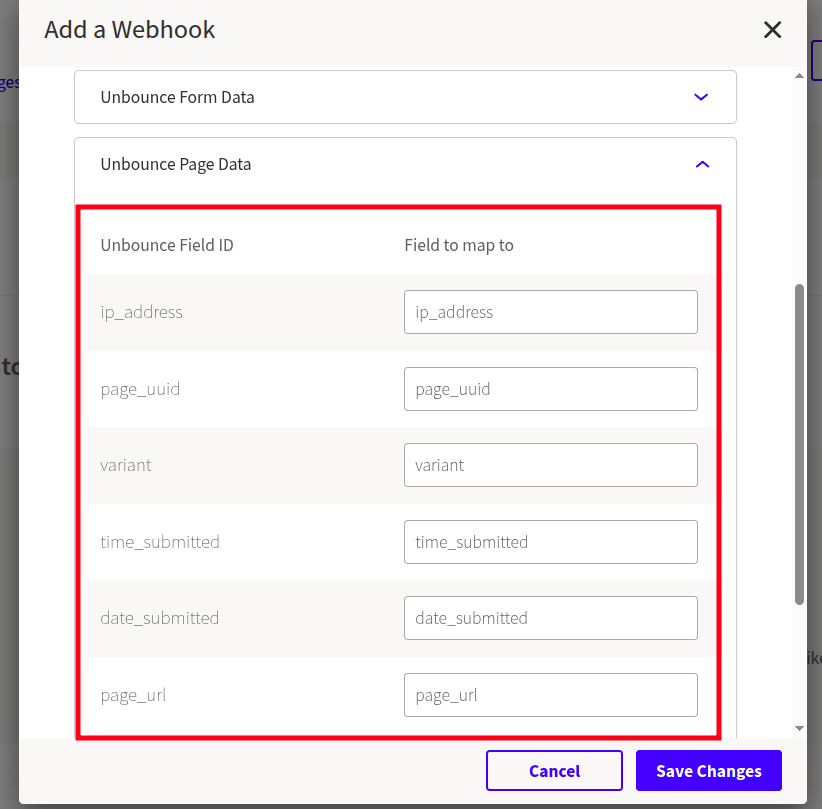The height and width of the screenshot is (809, 822).
Task: Click the scroll up arrow of dialog
Action: (x=799, y=76)
